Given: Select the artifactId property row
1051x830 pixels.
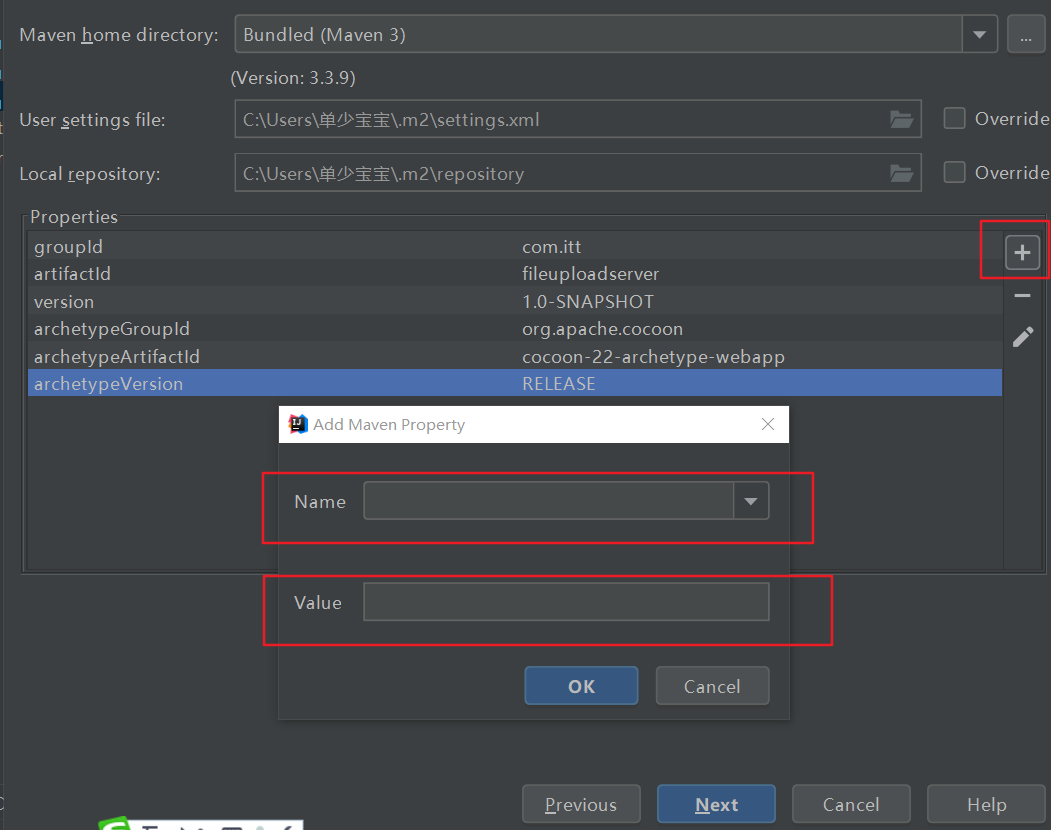Looking at the screenshot, I should 515,274.
